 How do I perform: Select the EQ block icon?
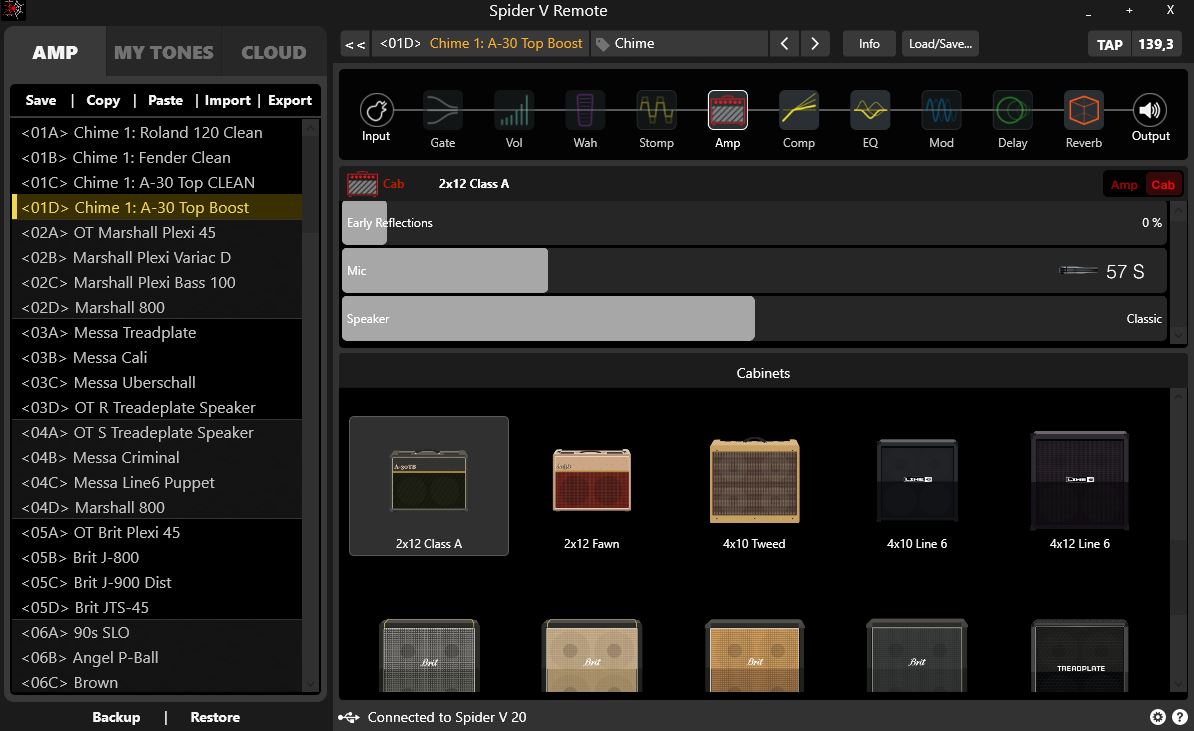(x=870, y=111)
